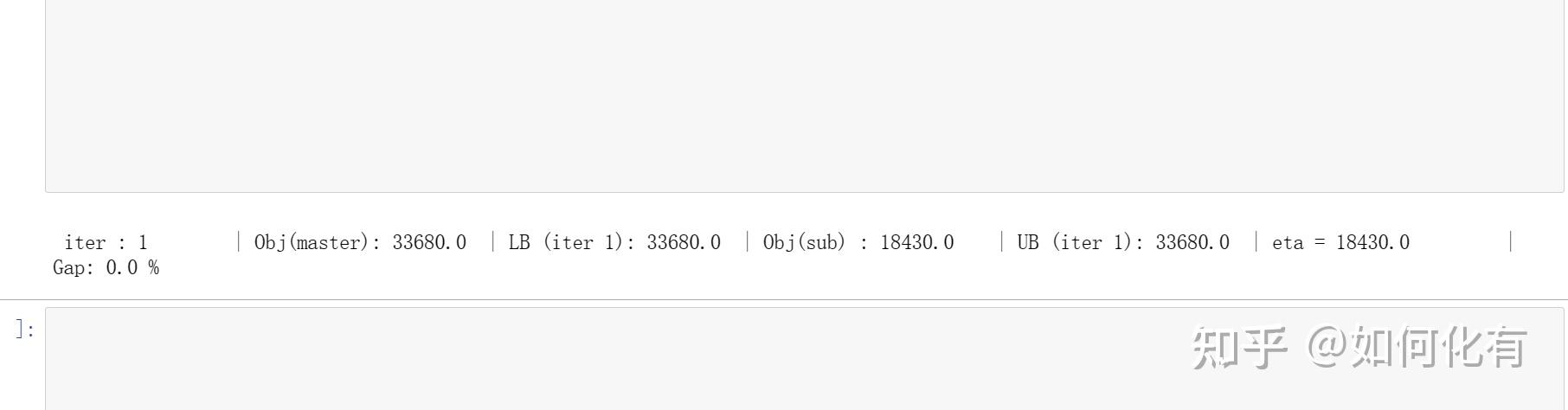Click the 'iter : 1' output text
Screen dimensions: 1568x410
(106, 243)
